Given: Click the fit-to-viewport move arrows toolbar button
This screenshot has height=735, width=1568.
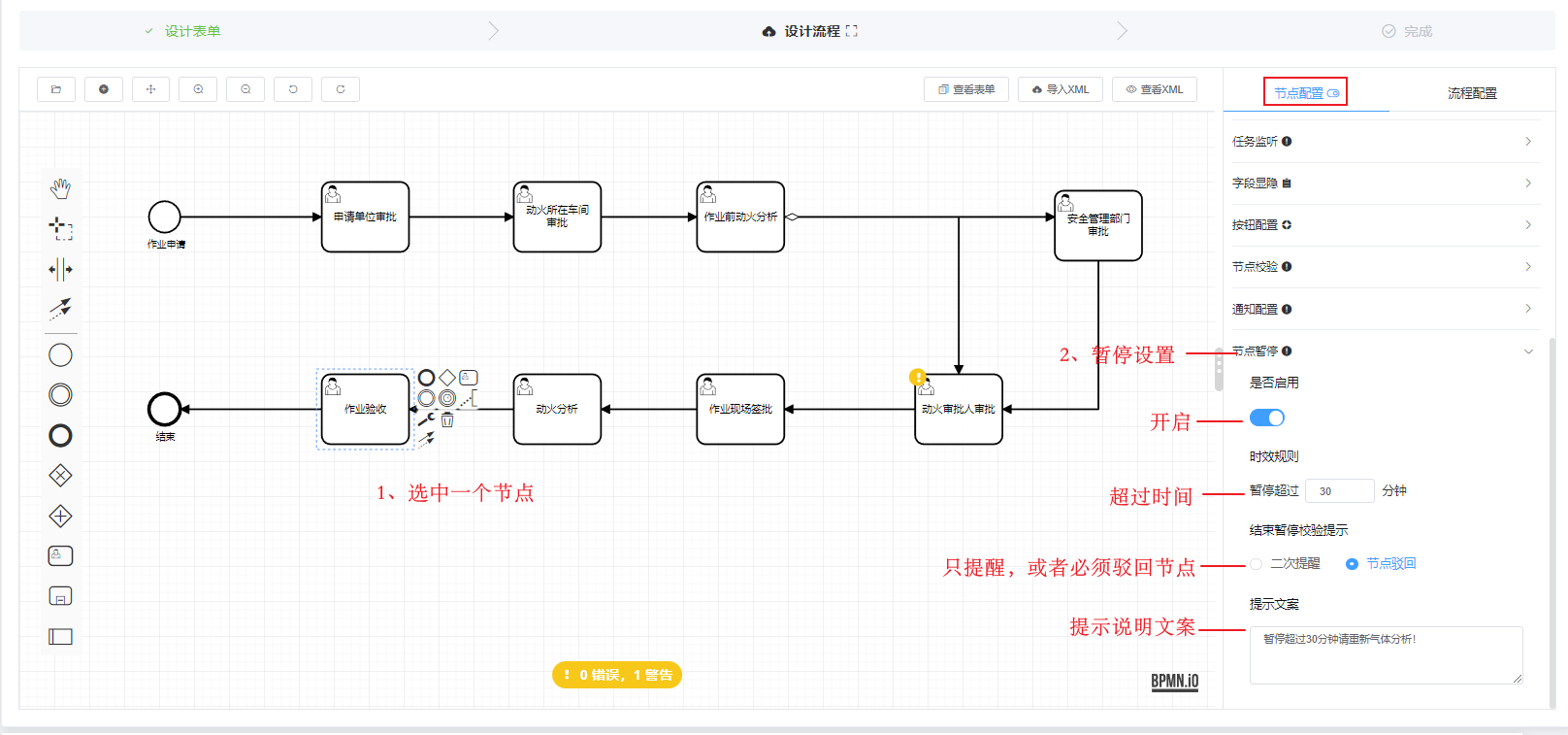Looking at the screenshot, I should pyautogui.click(x=151, y=89).
